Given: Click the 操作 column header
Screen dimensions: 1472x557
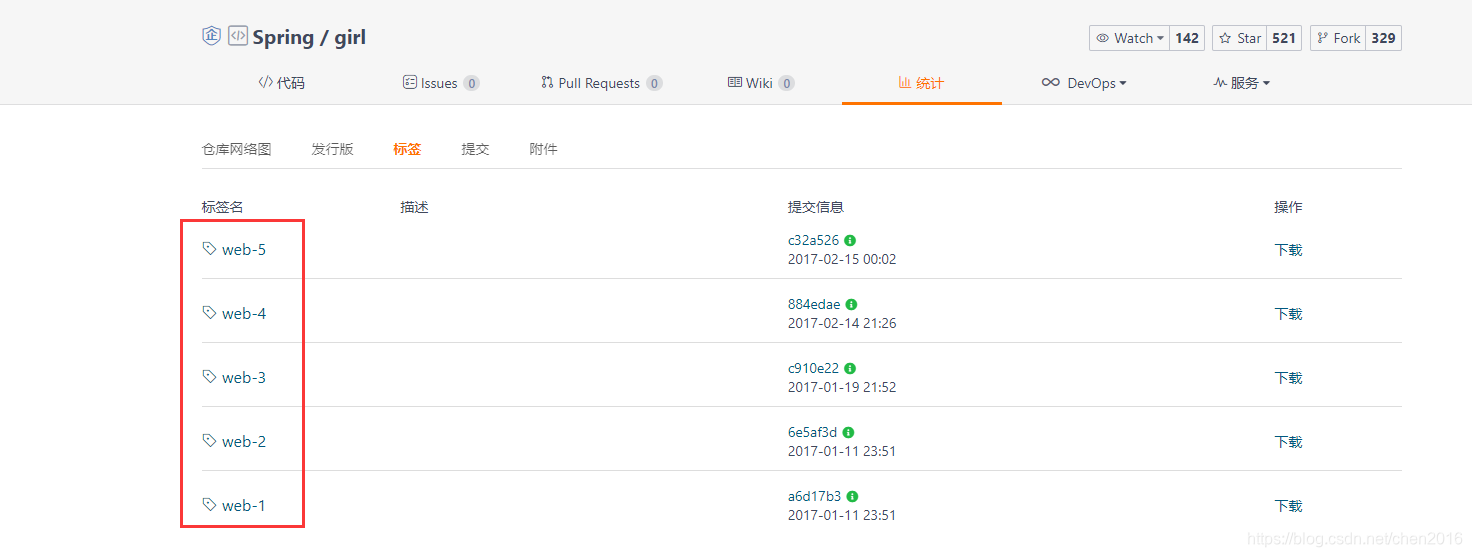Looking at the screenshot, I should (1288, 207).
